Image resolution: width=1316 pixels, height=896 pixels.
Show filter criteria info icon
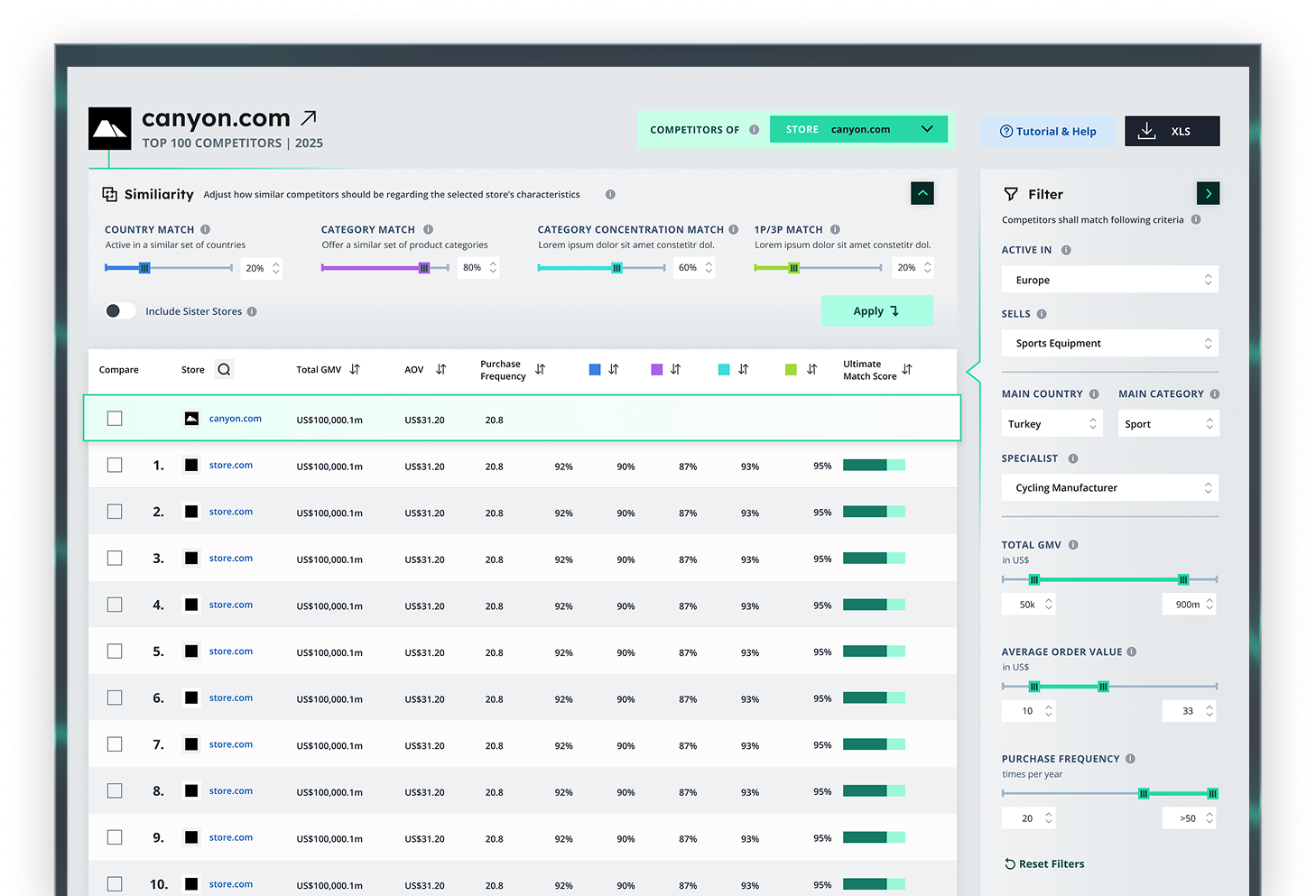[x=1196, y=219]
